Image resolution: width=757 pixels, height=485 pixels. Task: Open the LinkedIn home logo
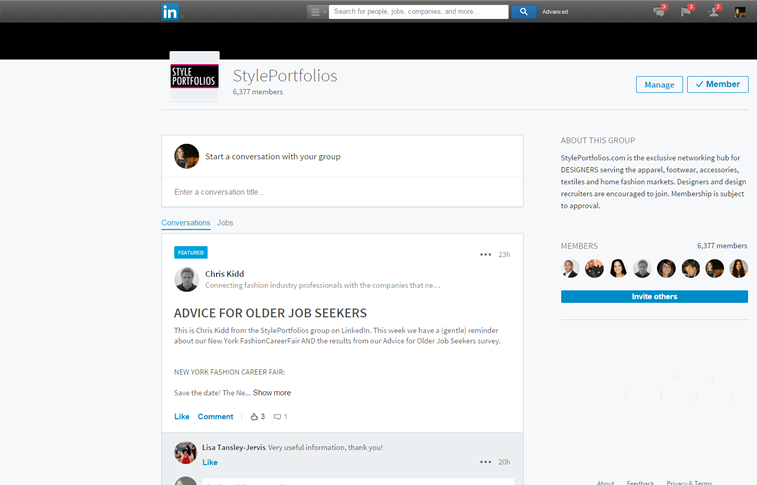[170, 12]
